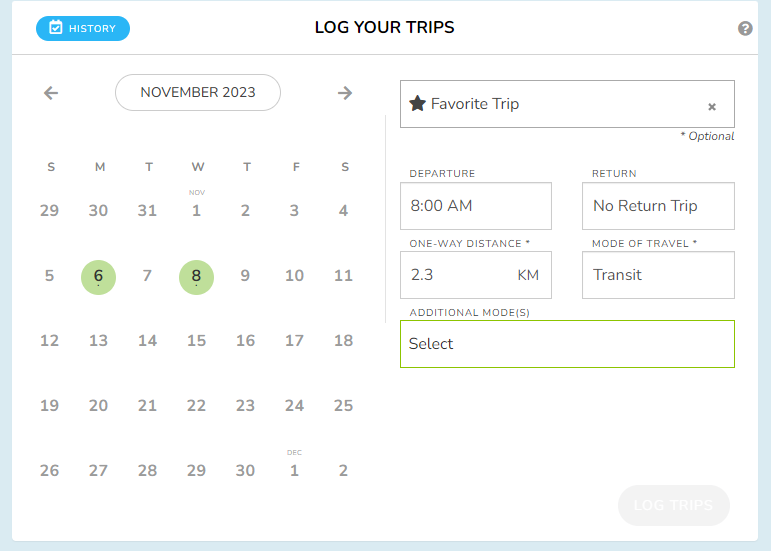This screenshot has width=771, height=551.
Task: Clear the Favorite Trip selection with x
Action: pyautogui.click(x=712, y=107)
